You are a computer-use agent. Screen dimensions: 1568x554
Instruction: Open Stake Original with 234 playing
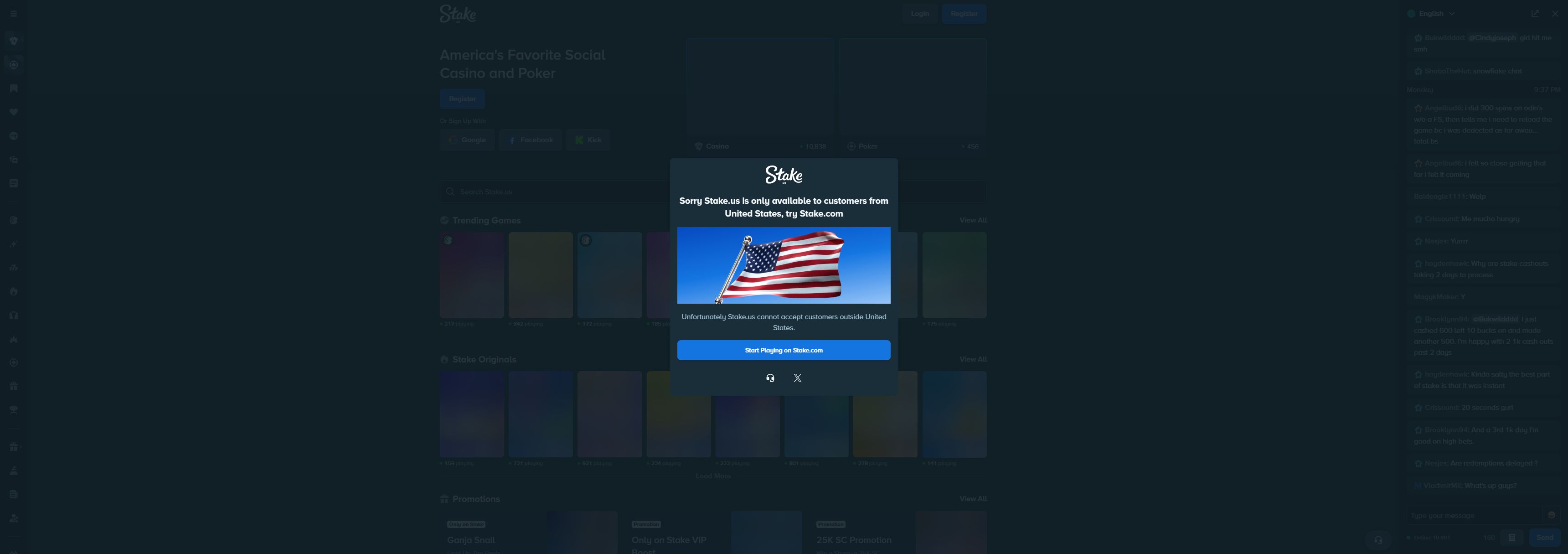coord(679,414)
